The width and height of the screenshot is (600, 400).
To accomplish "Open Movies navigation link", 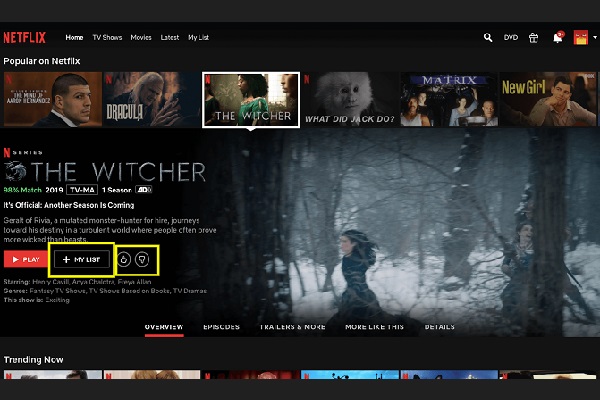I will tap(141, 38).
